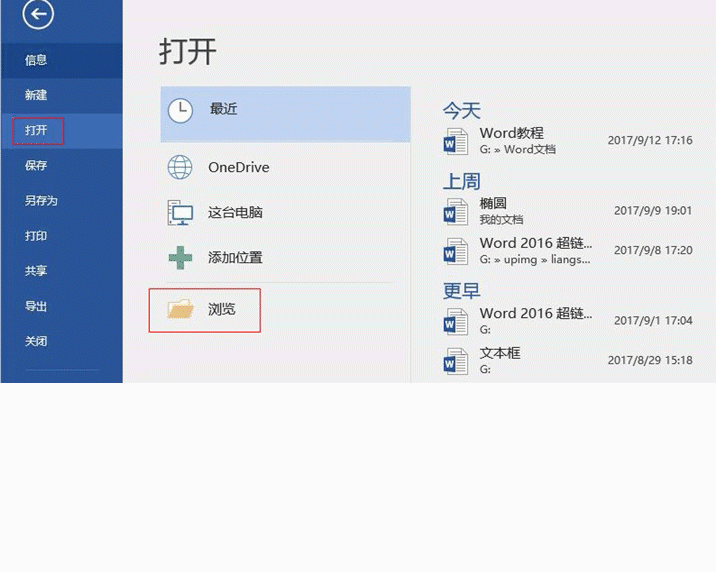Click the G: » upimg » liangs... path
Screen dimensions: 716x572
pos(535,259)
